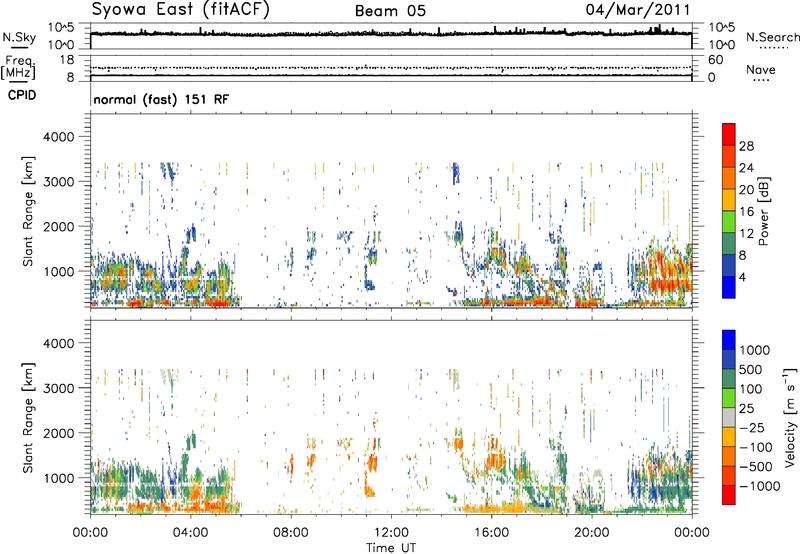Pick the bright blue top segment of Velocity colorbar
The width and height of the screenshot is (800, 554).
click(729, 340)
